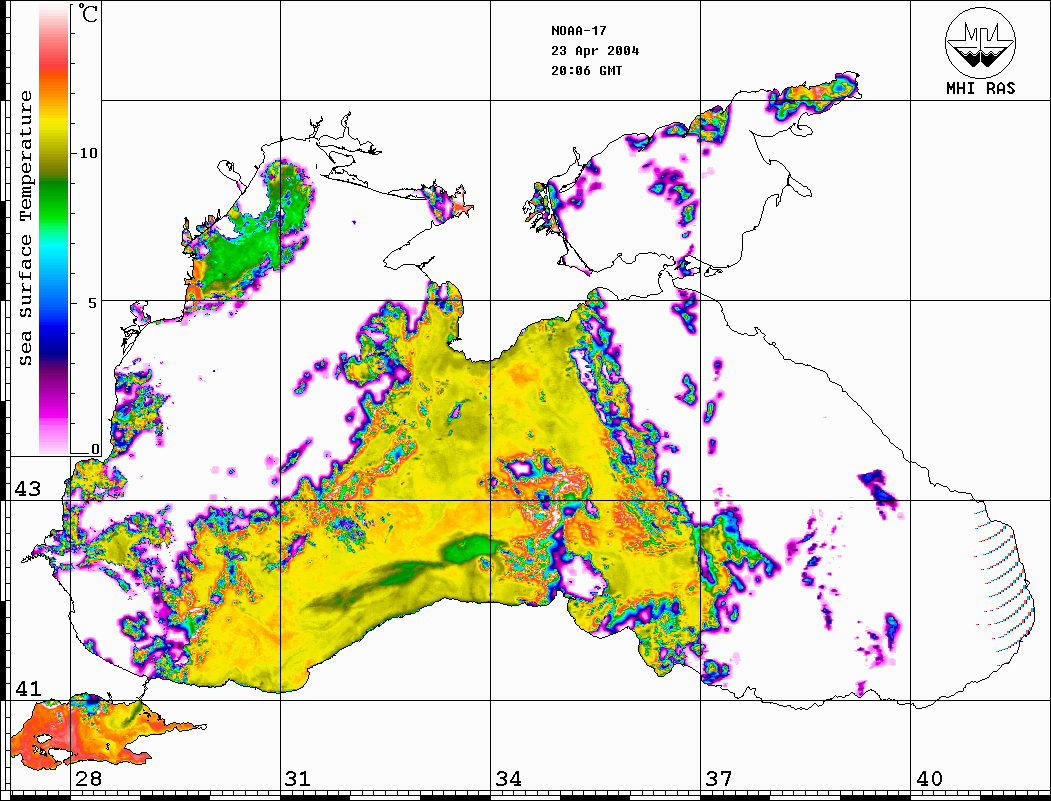Click the dark green cold patch near 34°E

tap(467, 550)
